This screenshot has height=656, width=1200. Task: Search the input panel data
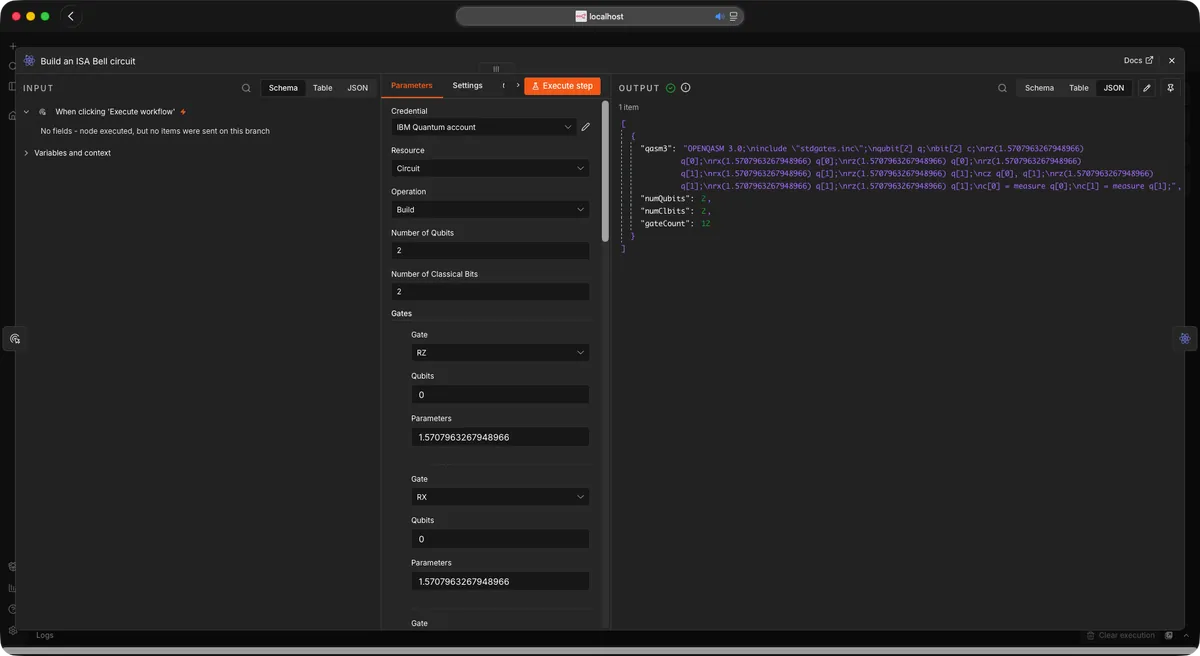click(x=246, y=88)
